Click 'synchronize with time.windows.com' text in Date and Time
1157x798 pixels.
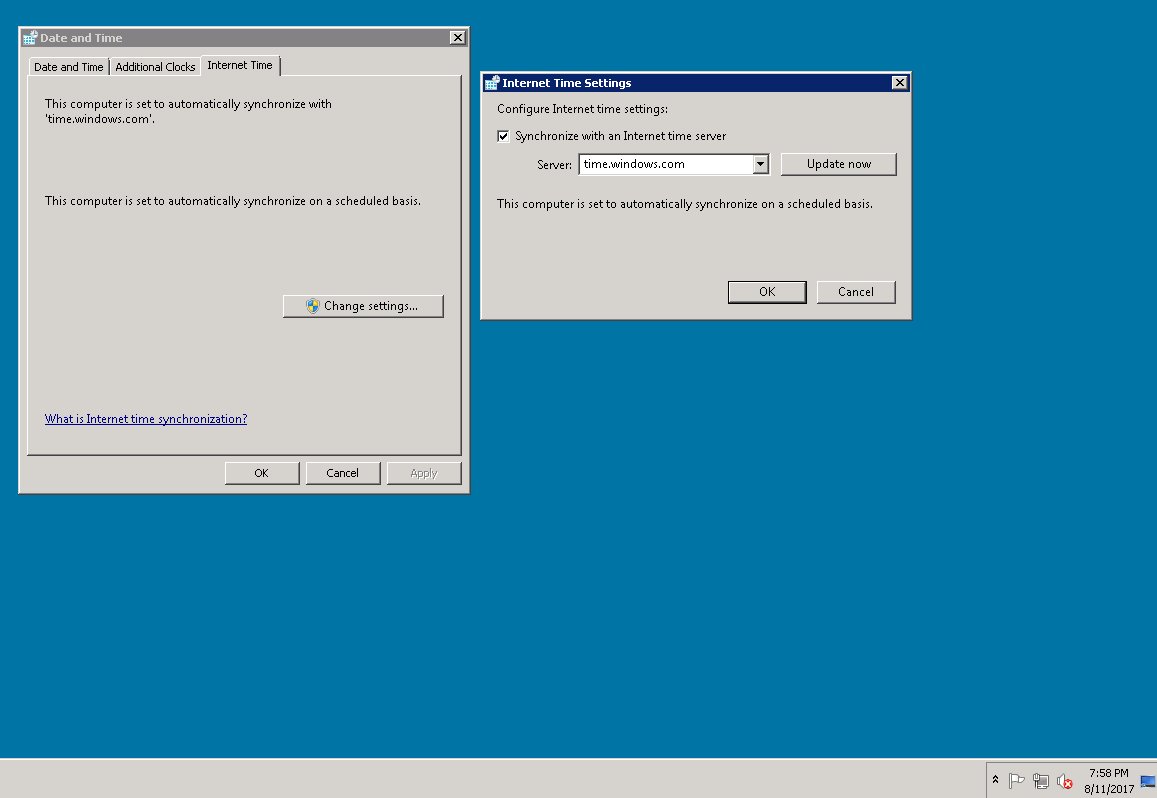point(188,111)
